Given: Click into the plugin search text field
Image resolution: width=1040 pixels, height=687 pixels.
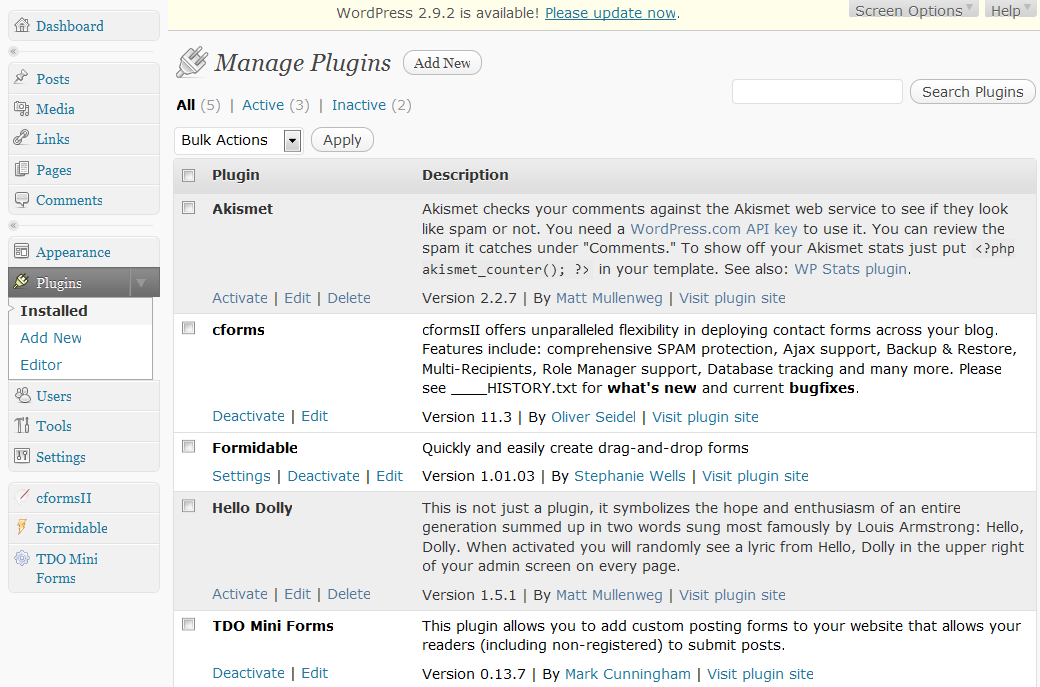Looking at the screenshot, I should 817,92.
